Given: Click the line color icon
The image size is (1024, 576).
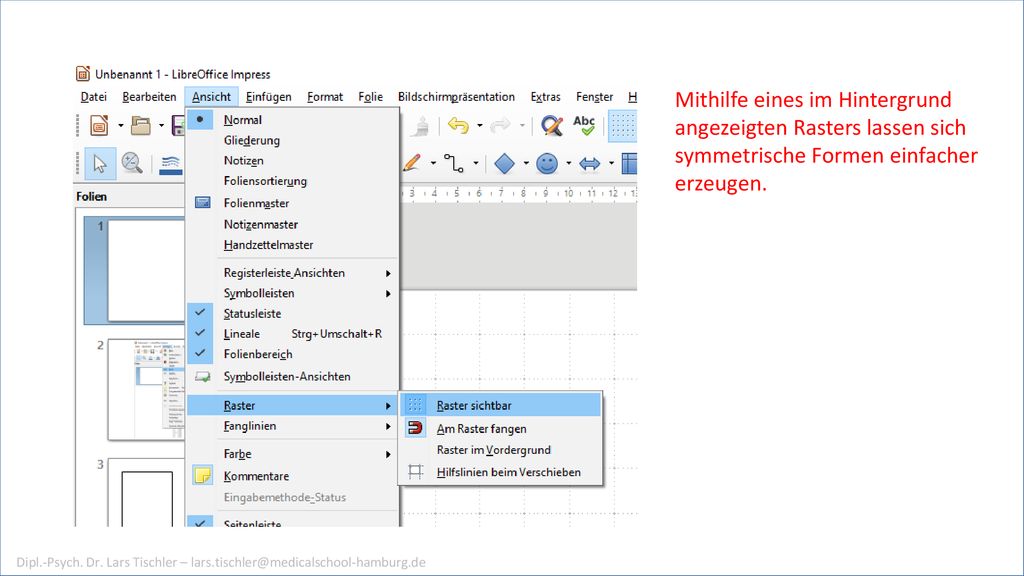Looking at the screenshot, I should [x=171, y=164].
